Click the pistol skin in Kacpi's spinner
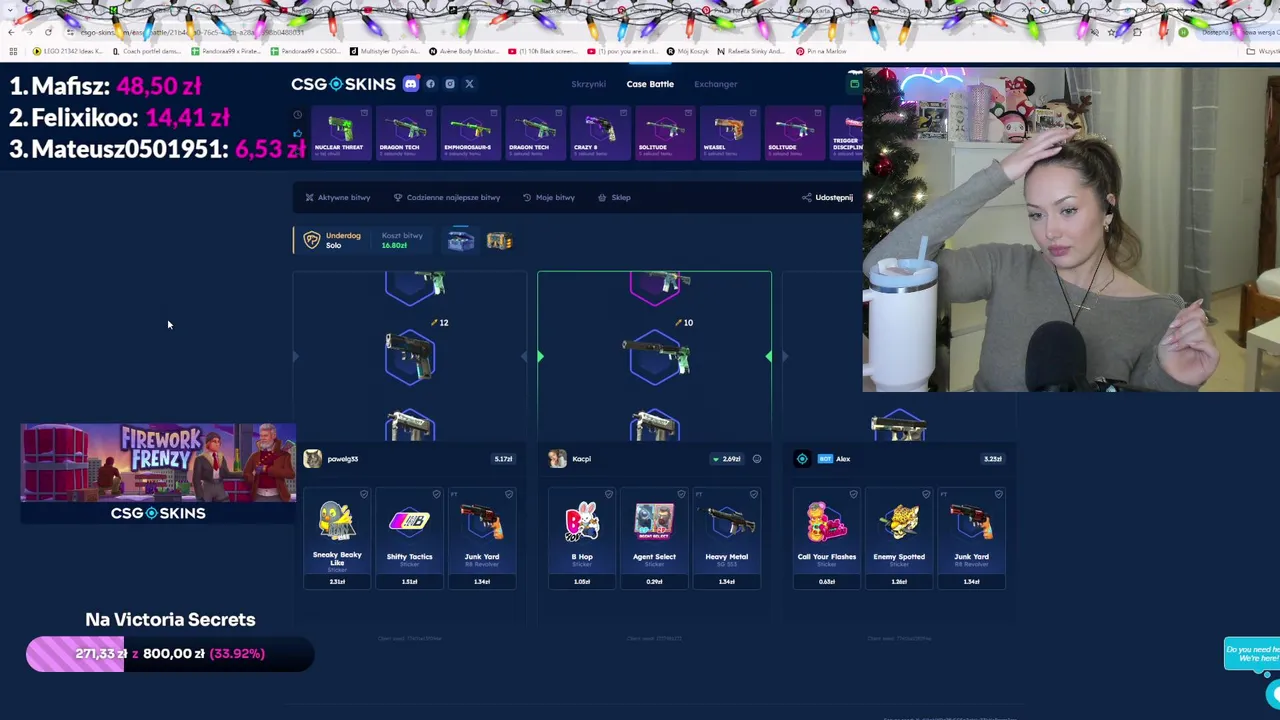 click(x=654, y=357)
